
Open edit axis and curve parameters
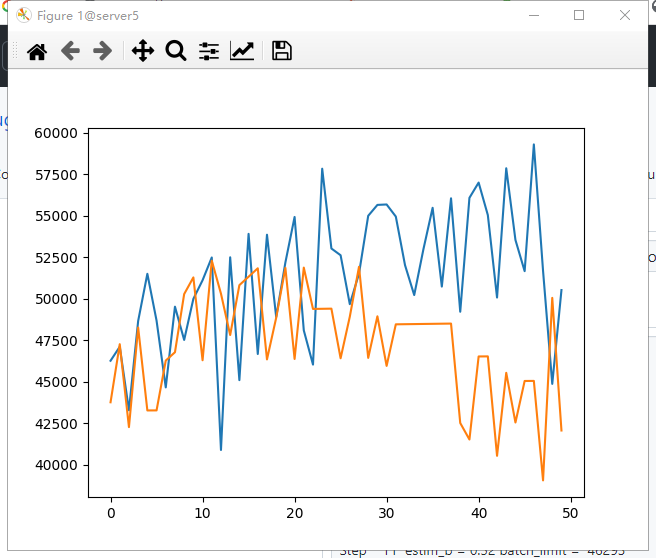[242, 51]
